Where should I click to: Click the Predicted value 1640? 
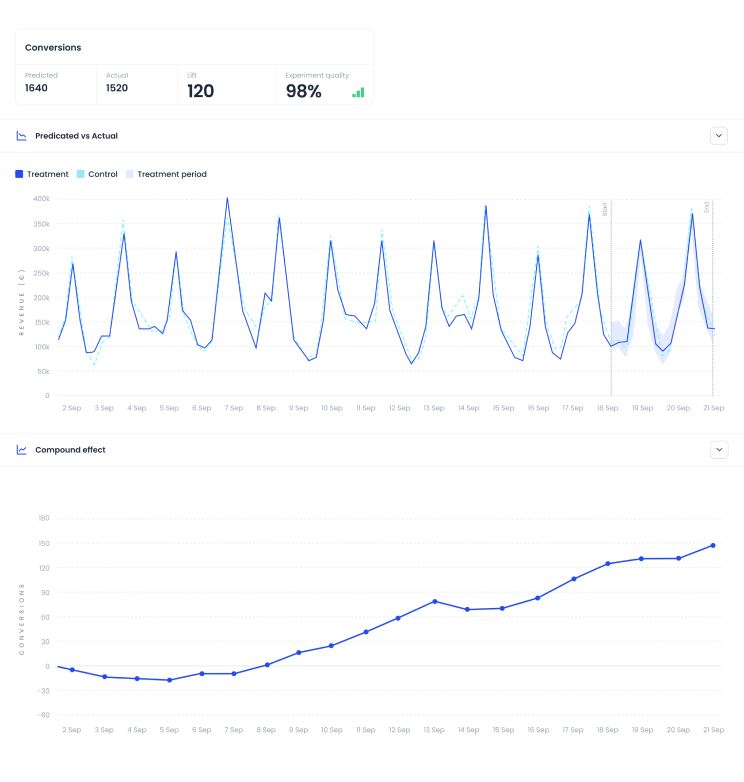click(x=36, y=88)
